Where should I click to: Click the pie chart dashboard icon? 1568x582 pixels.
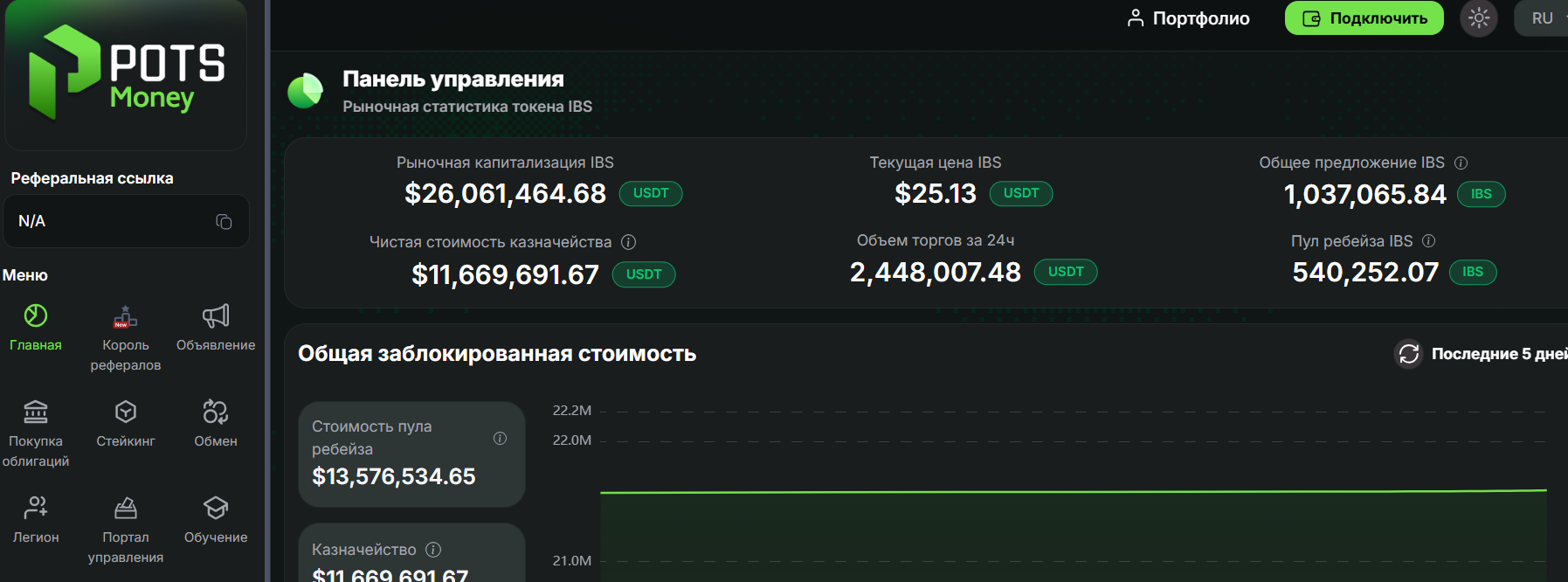pos(305,91)
